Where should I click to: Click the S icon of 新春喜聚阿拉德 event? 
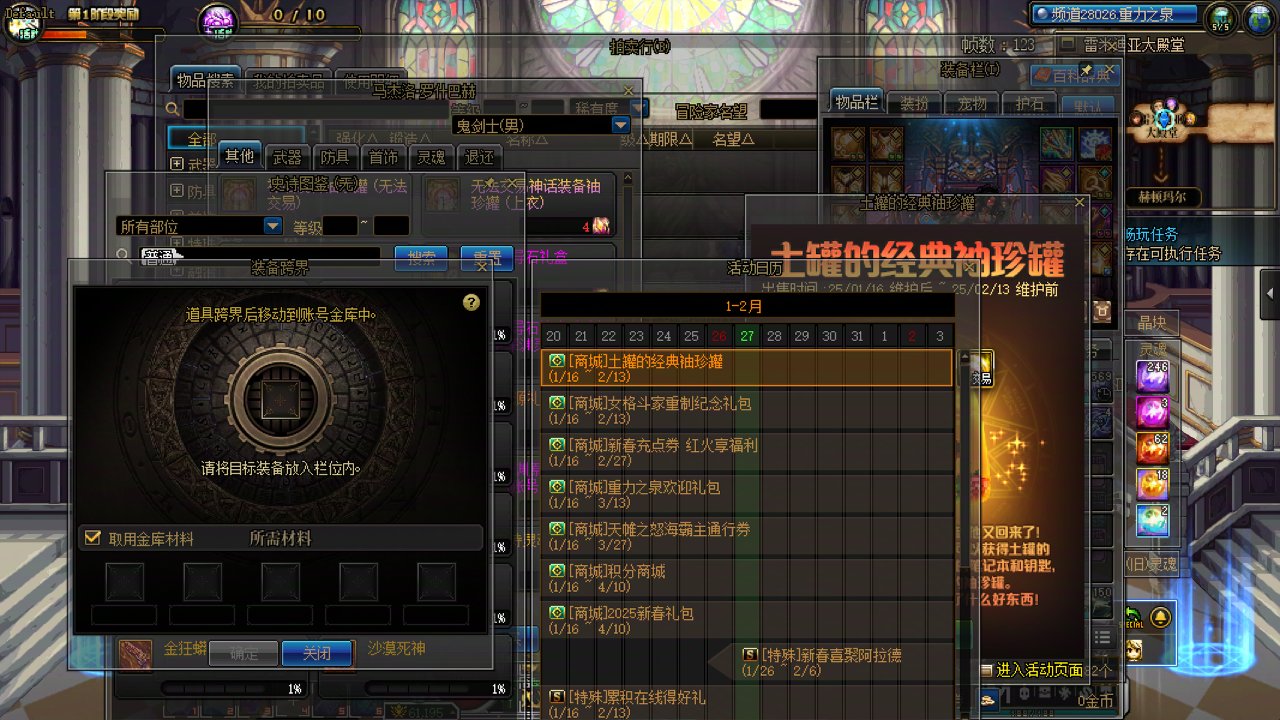click(750, 654)
